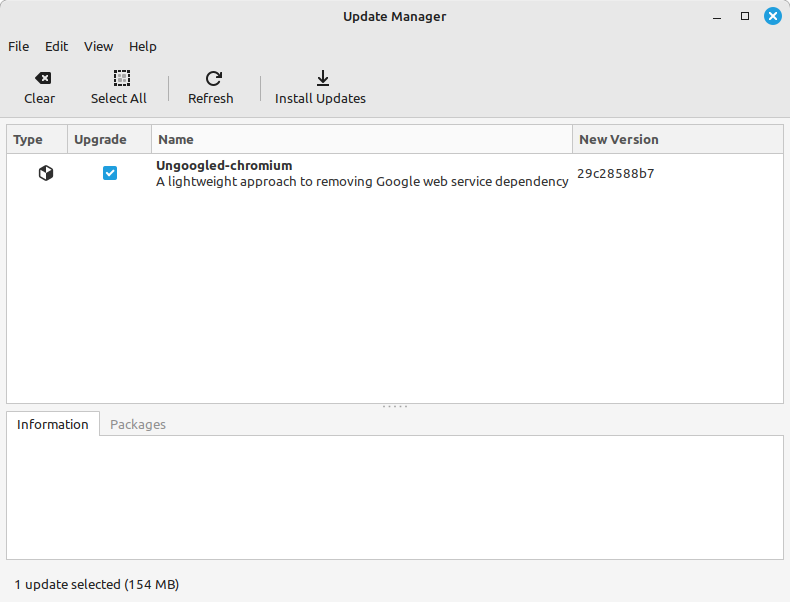Viewport: 790px width, 602px height.
Task: Open the File menu
Action: click(19, 46)
